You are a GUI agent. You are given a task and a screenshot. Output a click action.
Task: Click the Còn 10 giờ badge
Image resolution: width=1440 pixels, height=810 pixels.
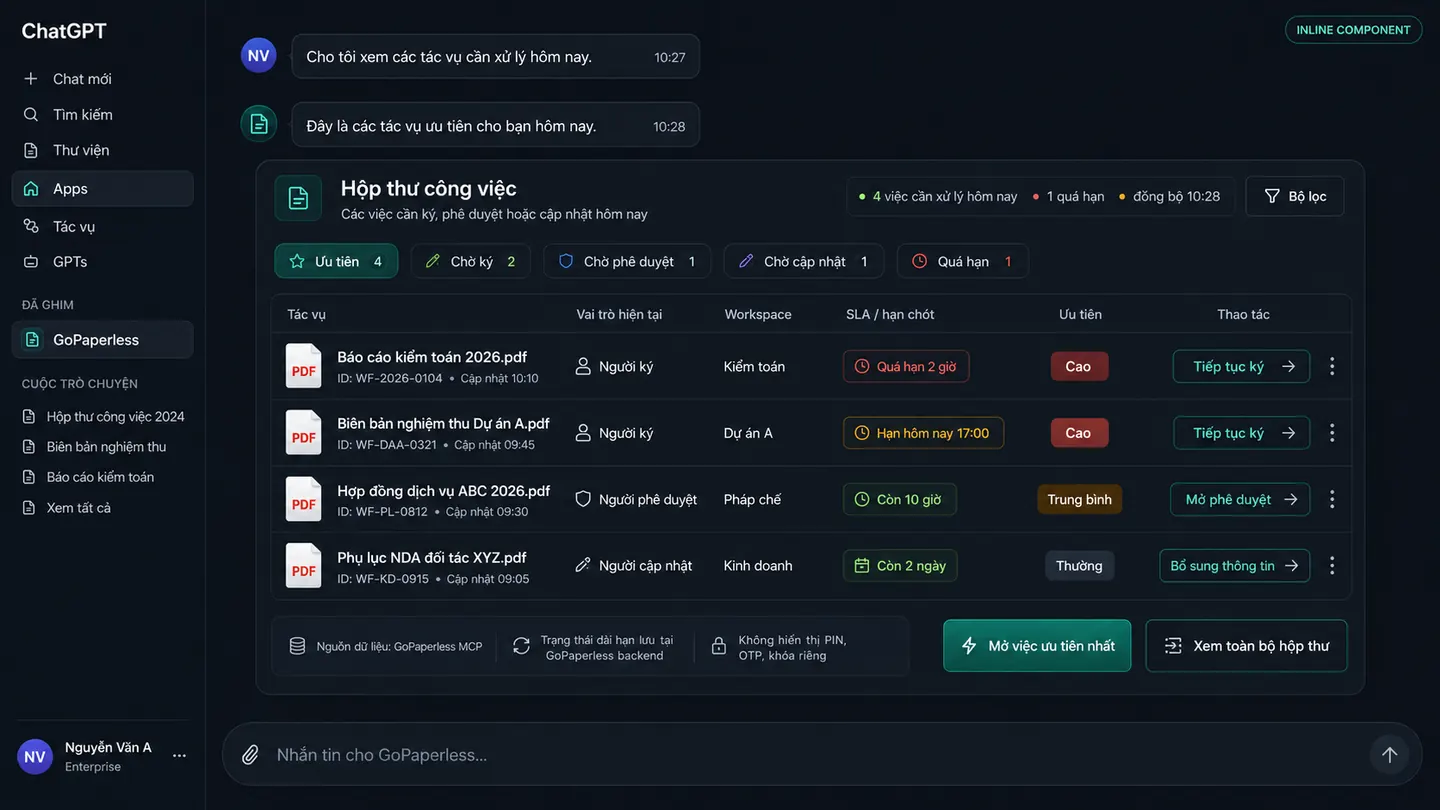point(899,499)
